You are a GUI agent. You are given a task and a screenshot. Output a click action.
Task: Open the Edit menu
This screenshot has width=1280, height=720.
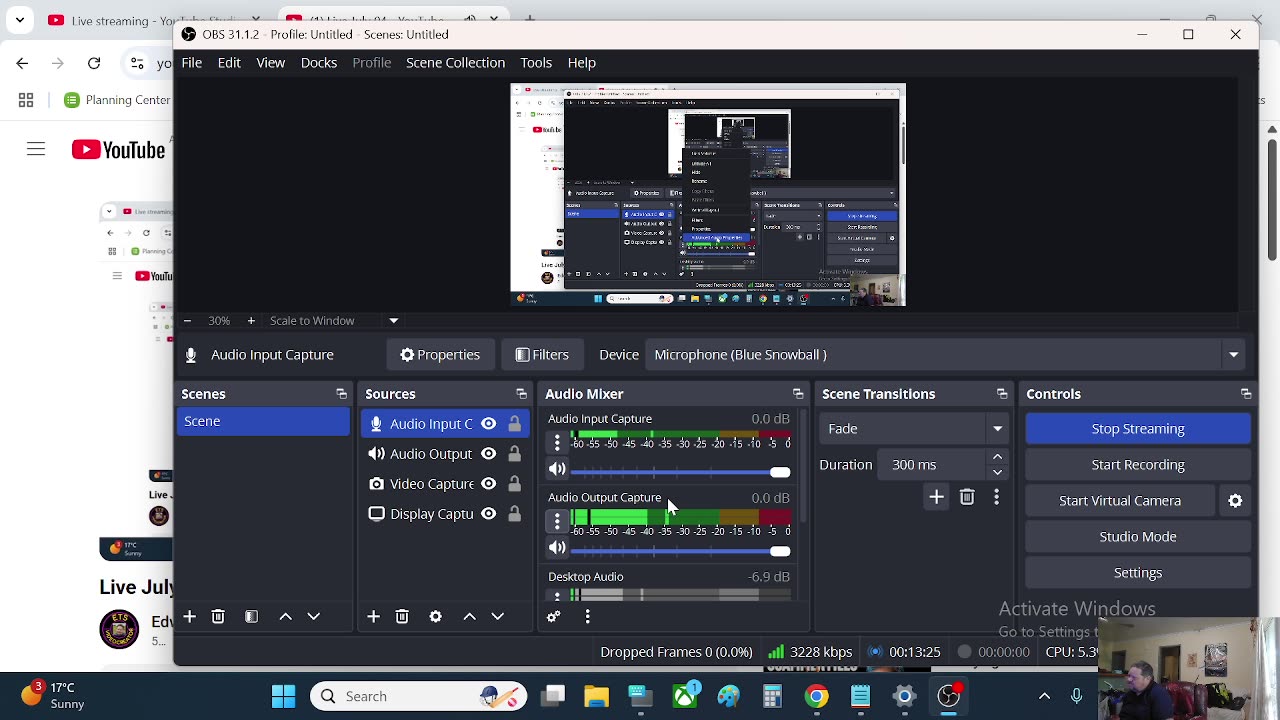click(x=229, y=63)
